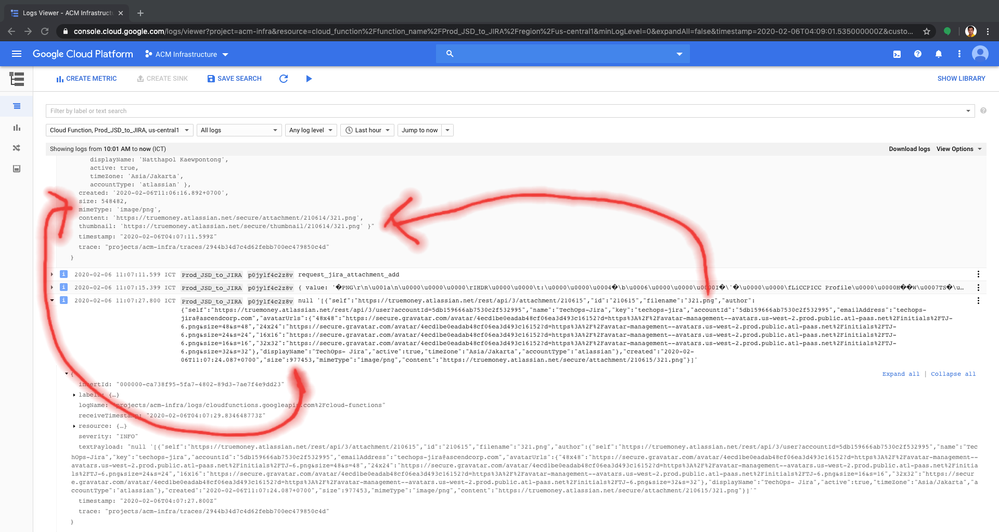Go back in the browser
This screenshot has width=999, height=532.
(11, 31)
